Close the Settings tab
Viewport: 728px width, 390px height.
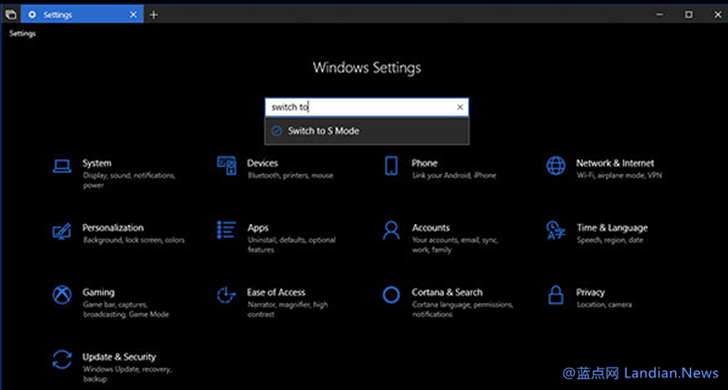133,15
